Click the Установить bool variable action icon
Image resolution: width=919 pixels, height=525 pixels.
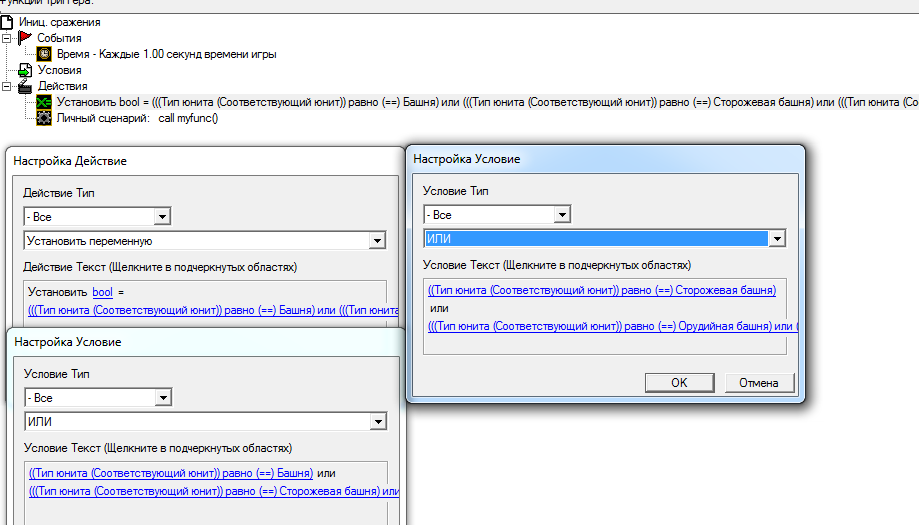point(44,102)
